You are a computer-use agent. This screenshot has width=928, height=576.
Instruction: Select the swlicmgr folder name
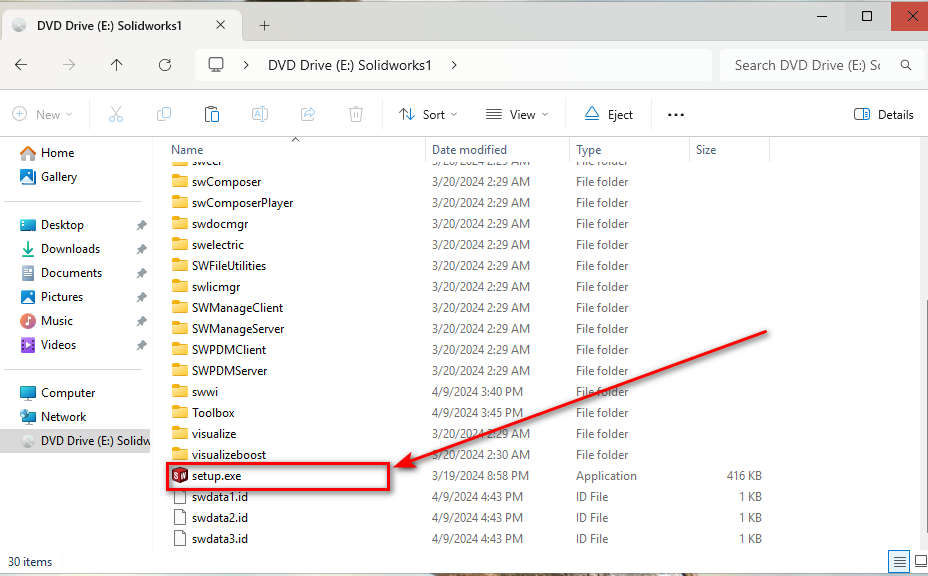click(216, 287)
